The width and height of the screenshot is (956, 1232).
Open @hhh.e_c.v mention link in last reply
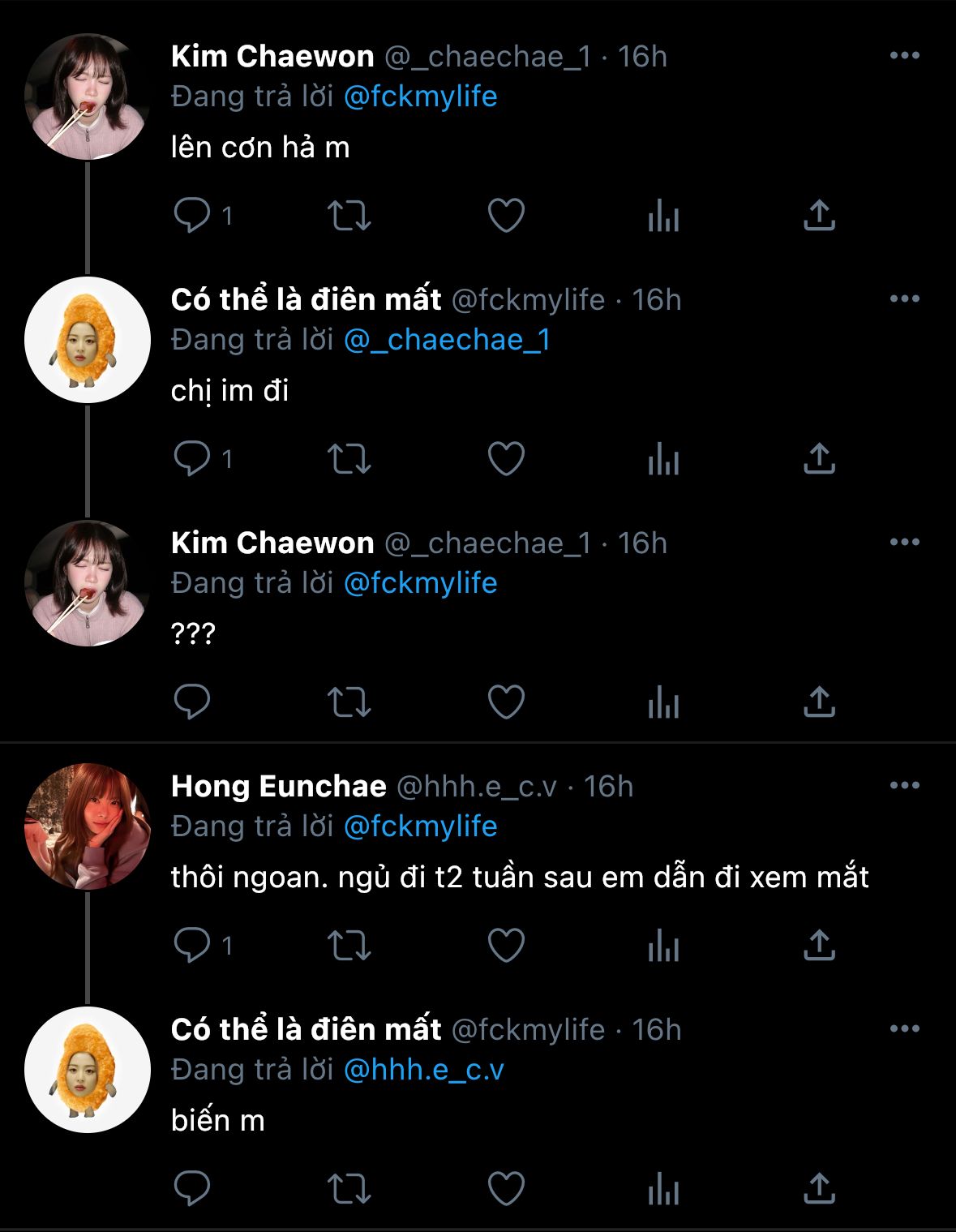click(x=423, y=1070)
